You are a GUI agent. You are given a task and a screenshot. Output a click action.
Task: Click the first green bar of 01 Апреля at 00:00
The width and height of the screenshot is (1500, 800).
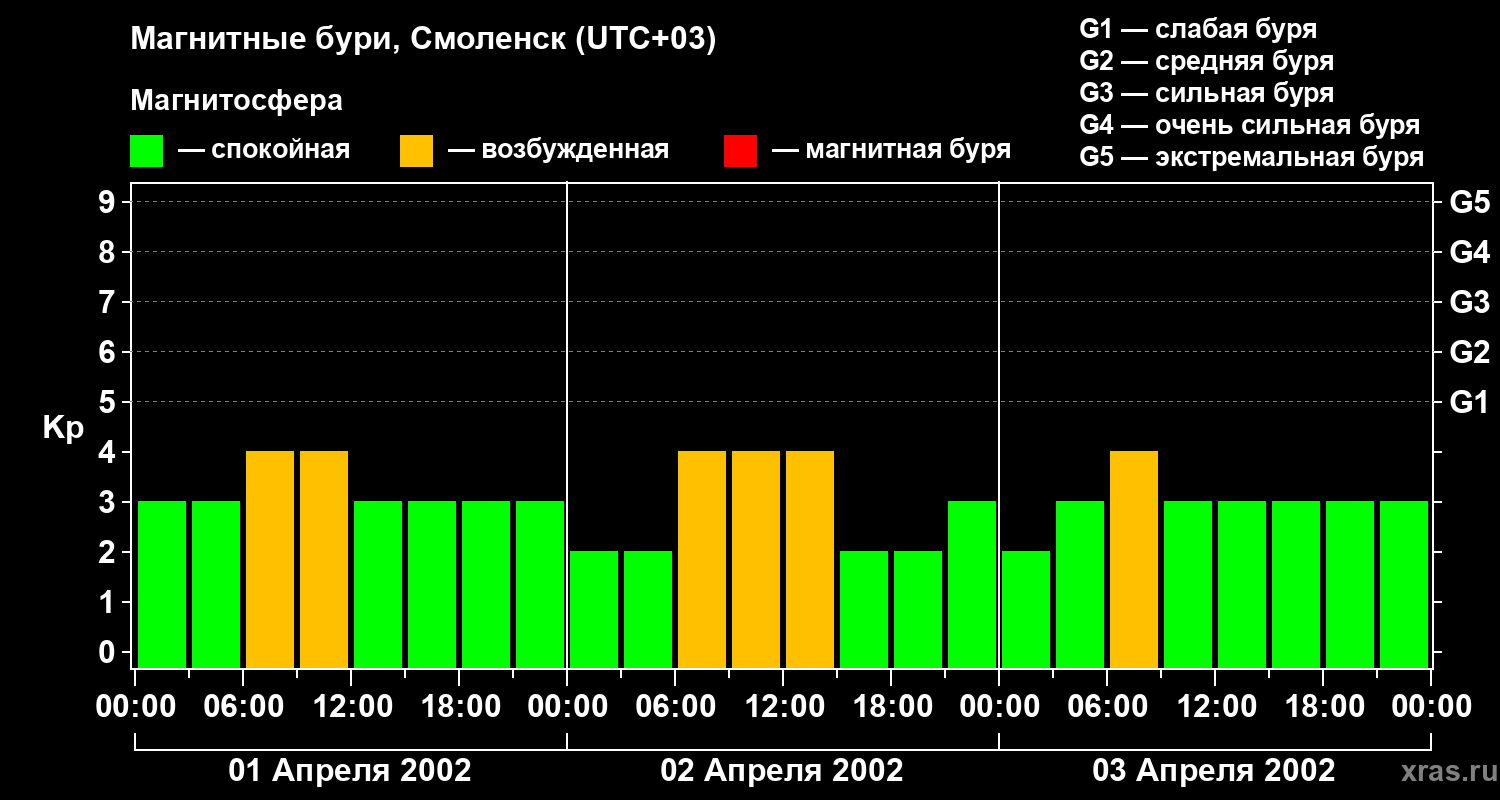(x=162, y=584)
